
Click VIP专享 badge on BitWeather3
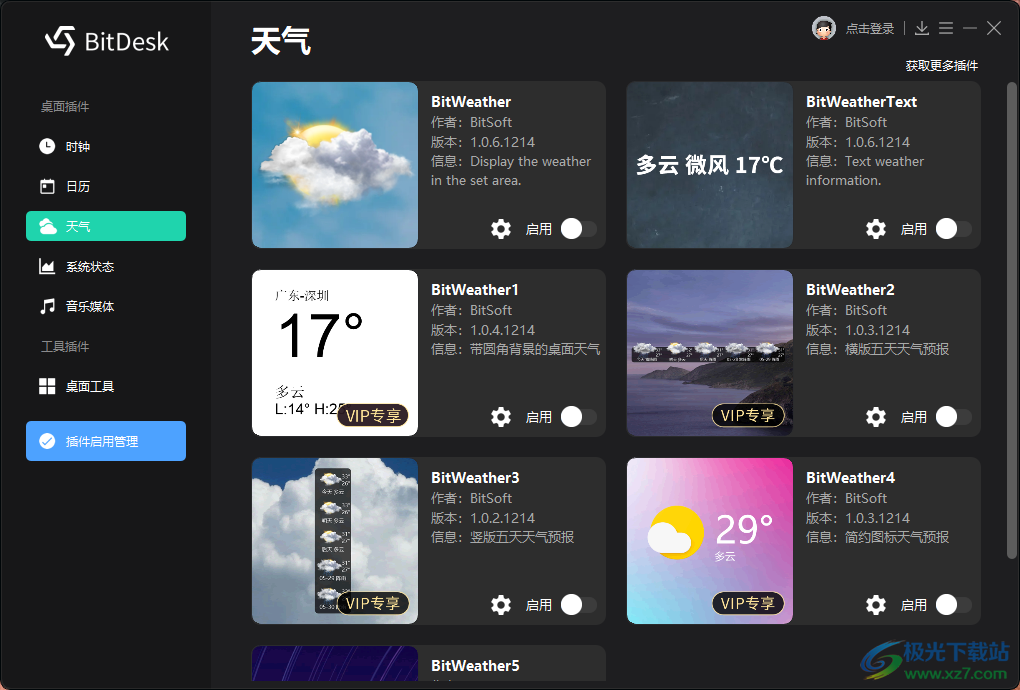(x=373, y=604)
